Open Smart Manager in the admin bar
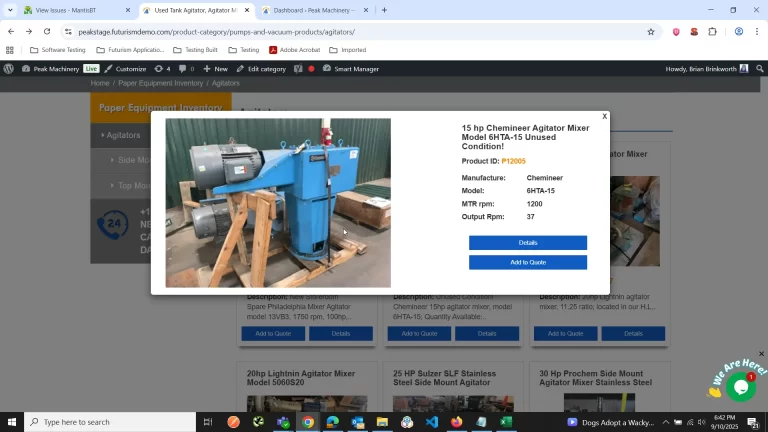The width and height of the screenshot is (768, 432). [x=350, y=69]
